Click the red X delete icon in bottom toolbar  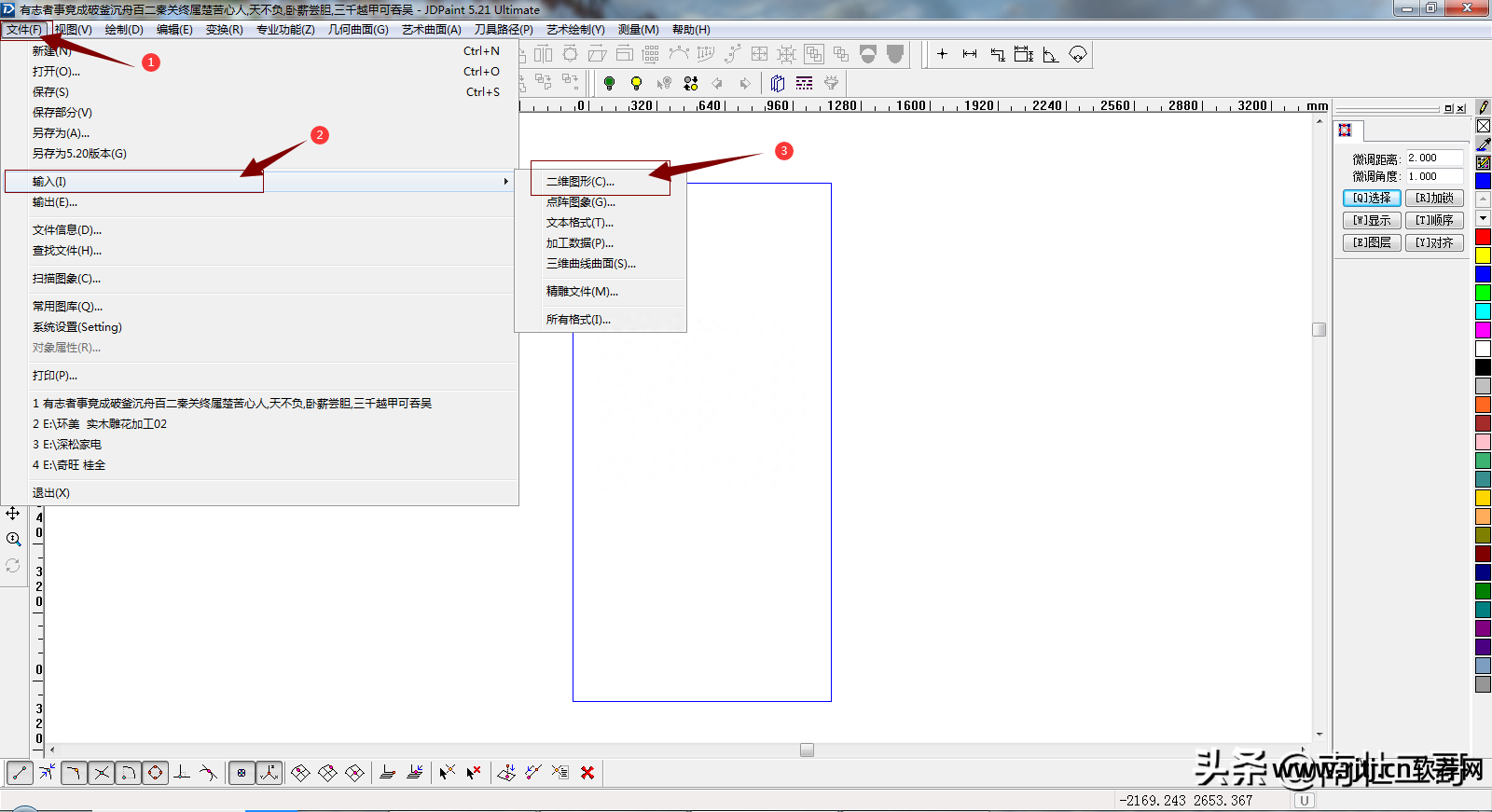click(x=587, y=772)
